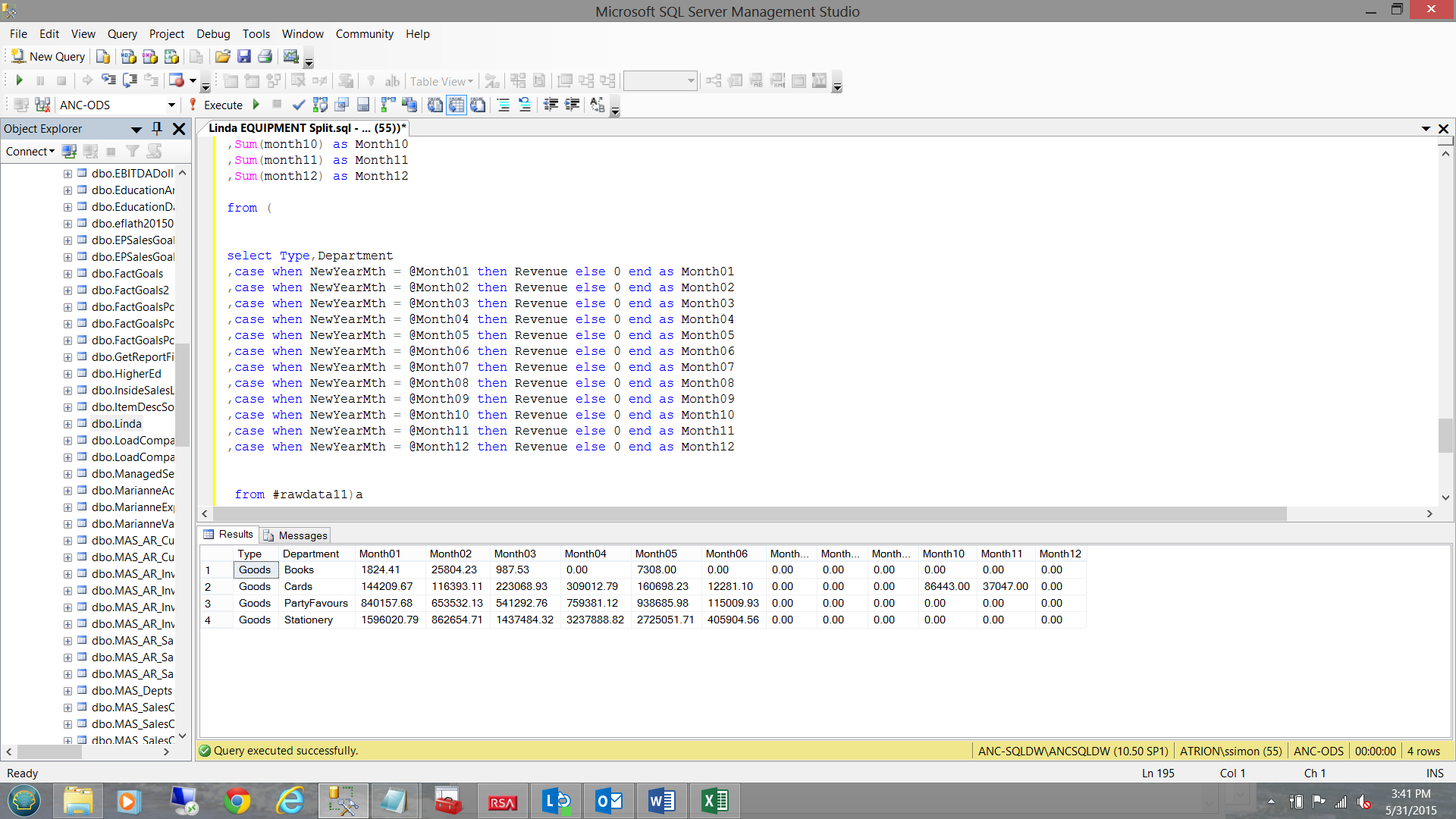1456x819 pixels.
Task: Expand the dbo.Linda table node
Action: click(x=67, y=424)
